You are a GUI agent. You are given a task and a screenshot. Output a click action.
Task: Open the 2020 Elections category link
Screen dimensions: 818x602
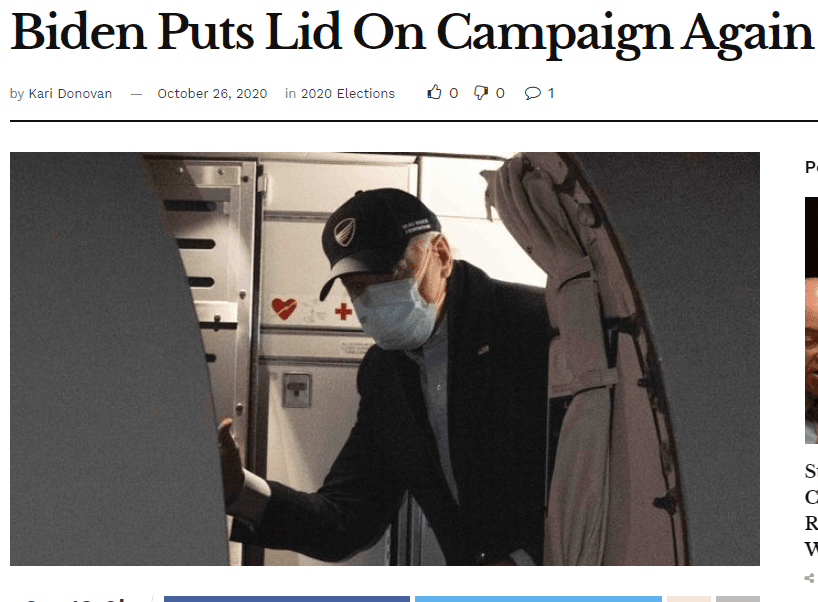tap(347, 93)
